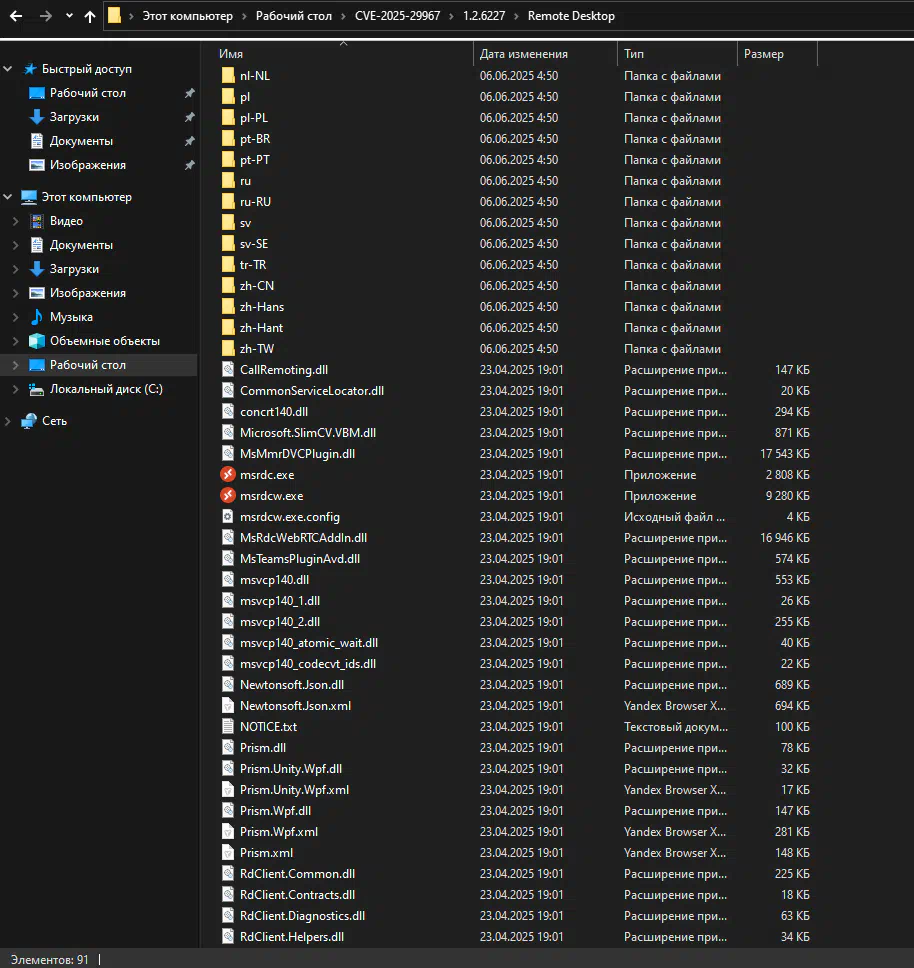Select the zh-TW folder icon

(228, 348)
